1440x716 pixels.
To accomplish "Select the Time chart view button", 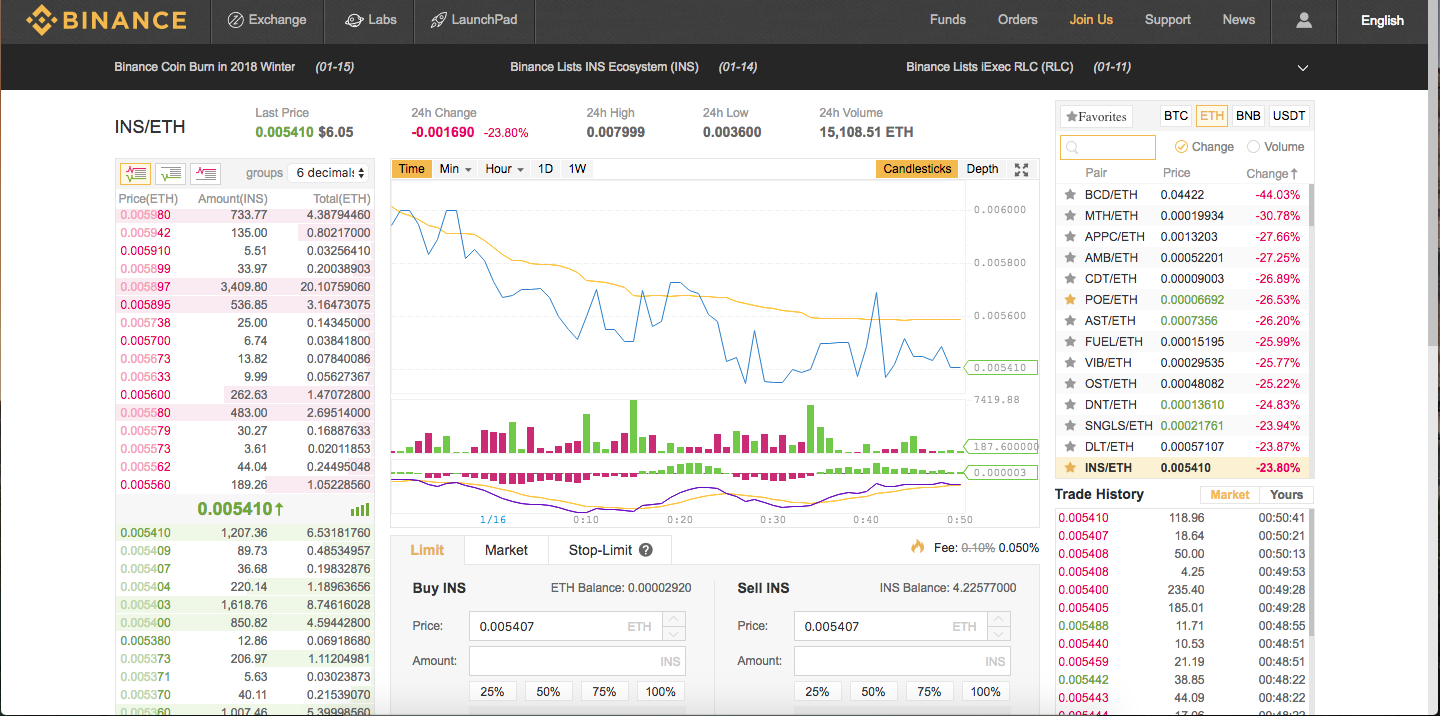I will [412, 169].
